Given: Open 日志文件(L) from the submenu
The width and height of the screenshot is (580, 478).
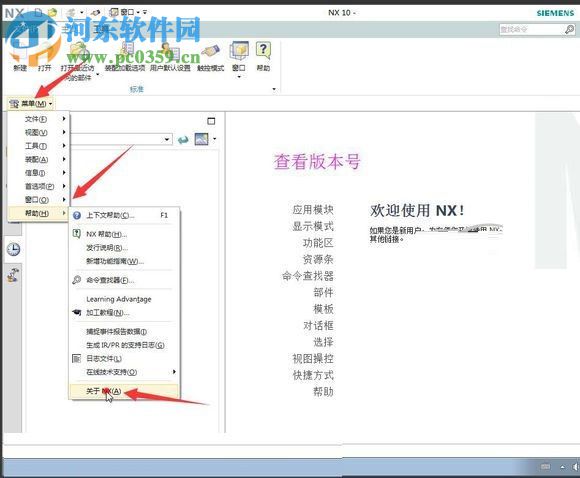Looking at the screenshot, I should [124, 358].
